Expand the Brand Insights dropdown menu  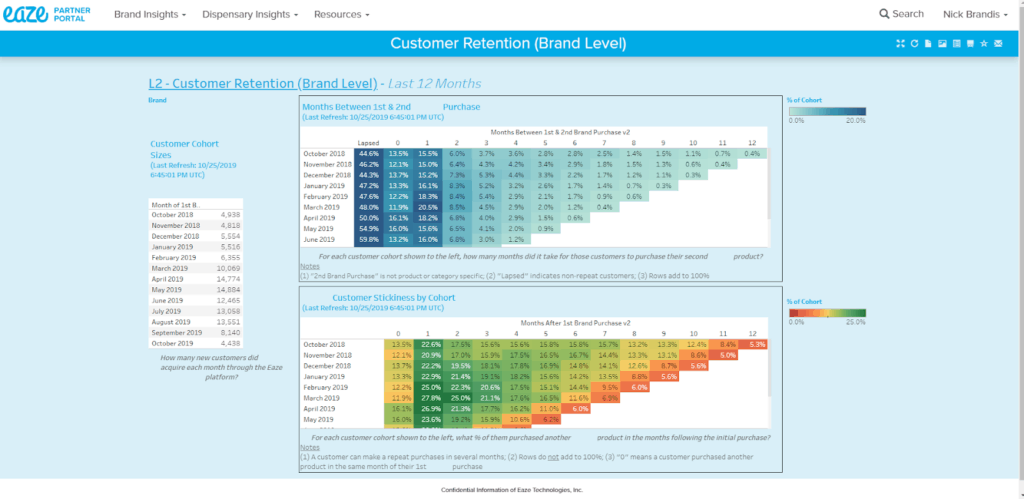(x=150, y=15)
